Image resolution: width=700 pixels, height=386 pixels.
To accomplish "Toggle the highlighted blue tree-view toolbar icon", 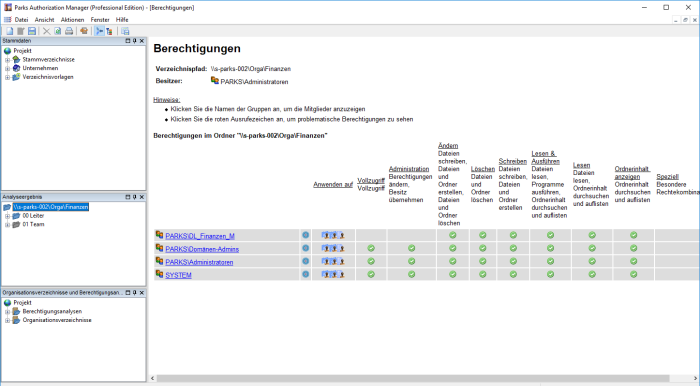I will pos(99,31).
